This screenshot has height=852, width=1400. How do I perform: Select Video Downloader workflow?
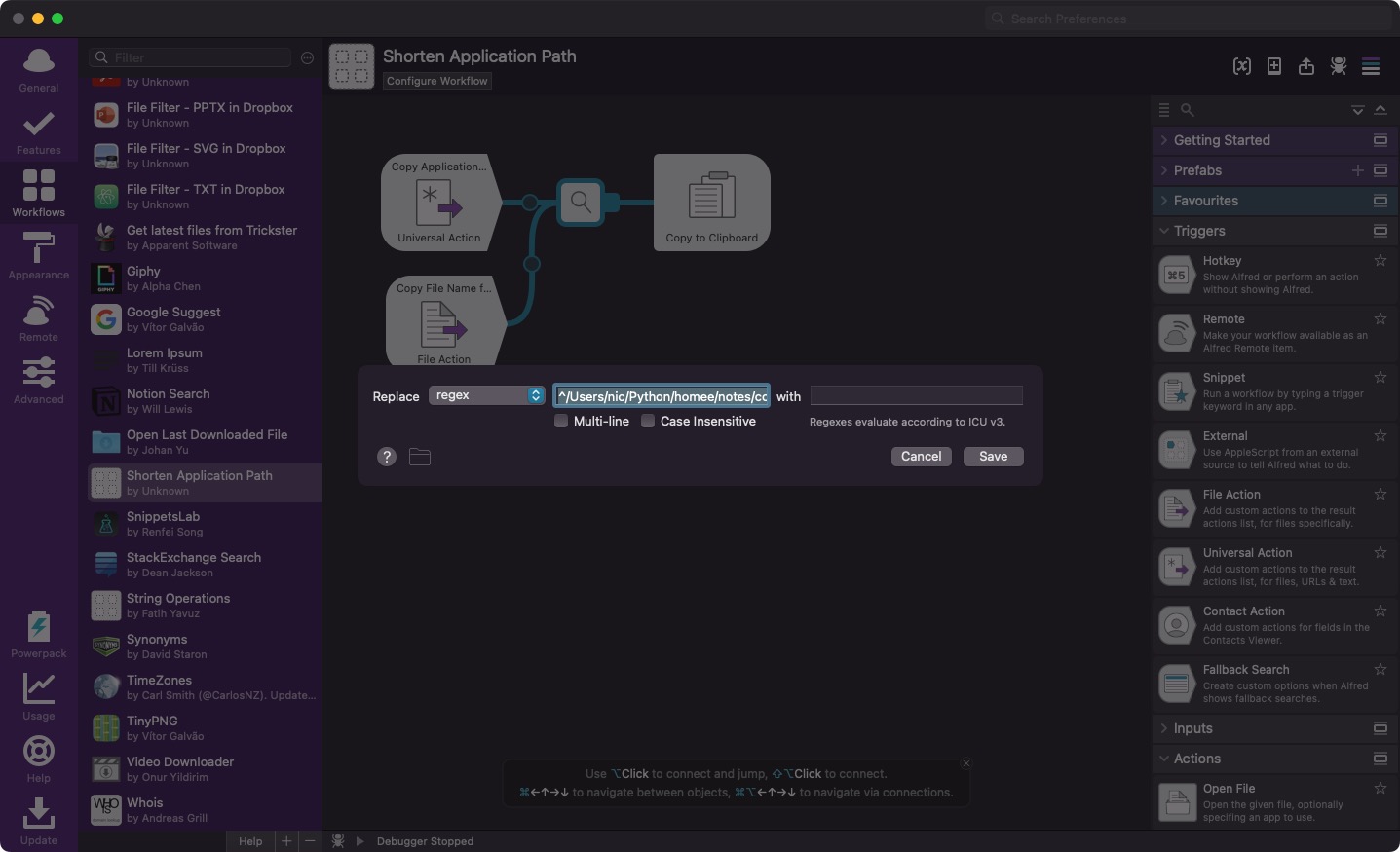point(205,769)
